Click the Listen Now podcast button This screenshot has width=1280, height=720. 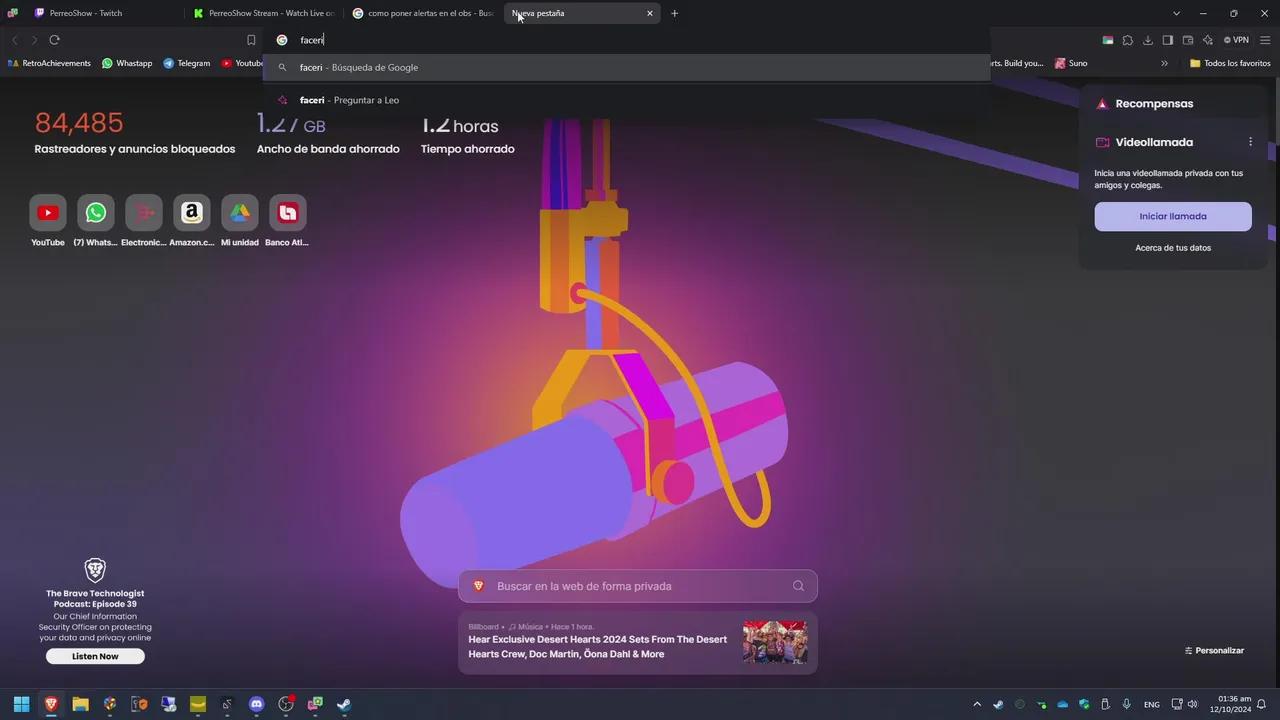95,656
